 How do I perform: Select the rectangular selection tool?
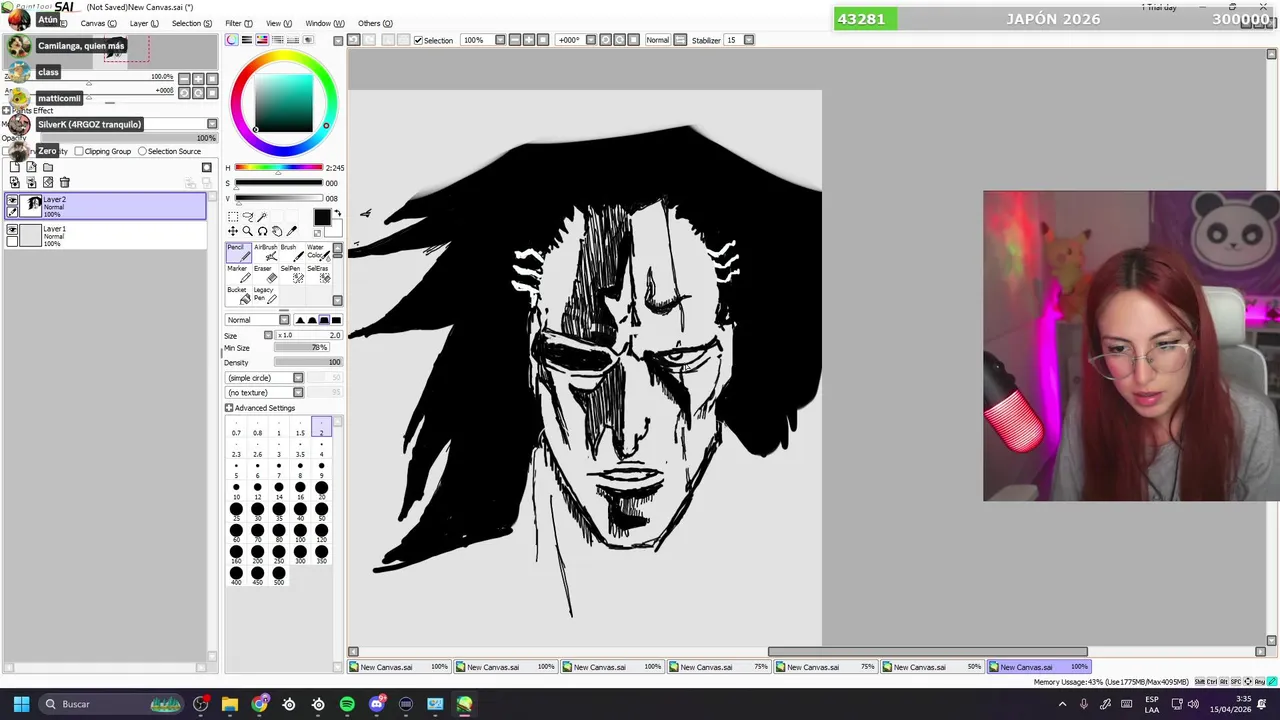[233, 217]
